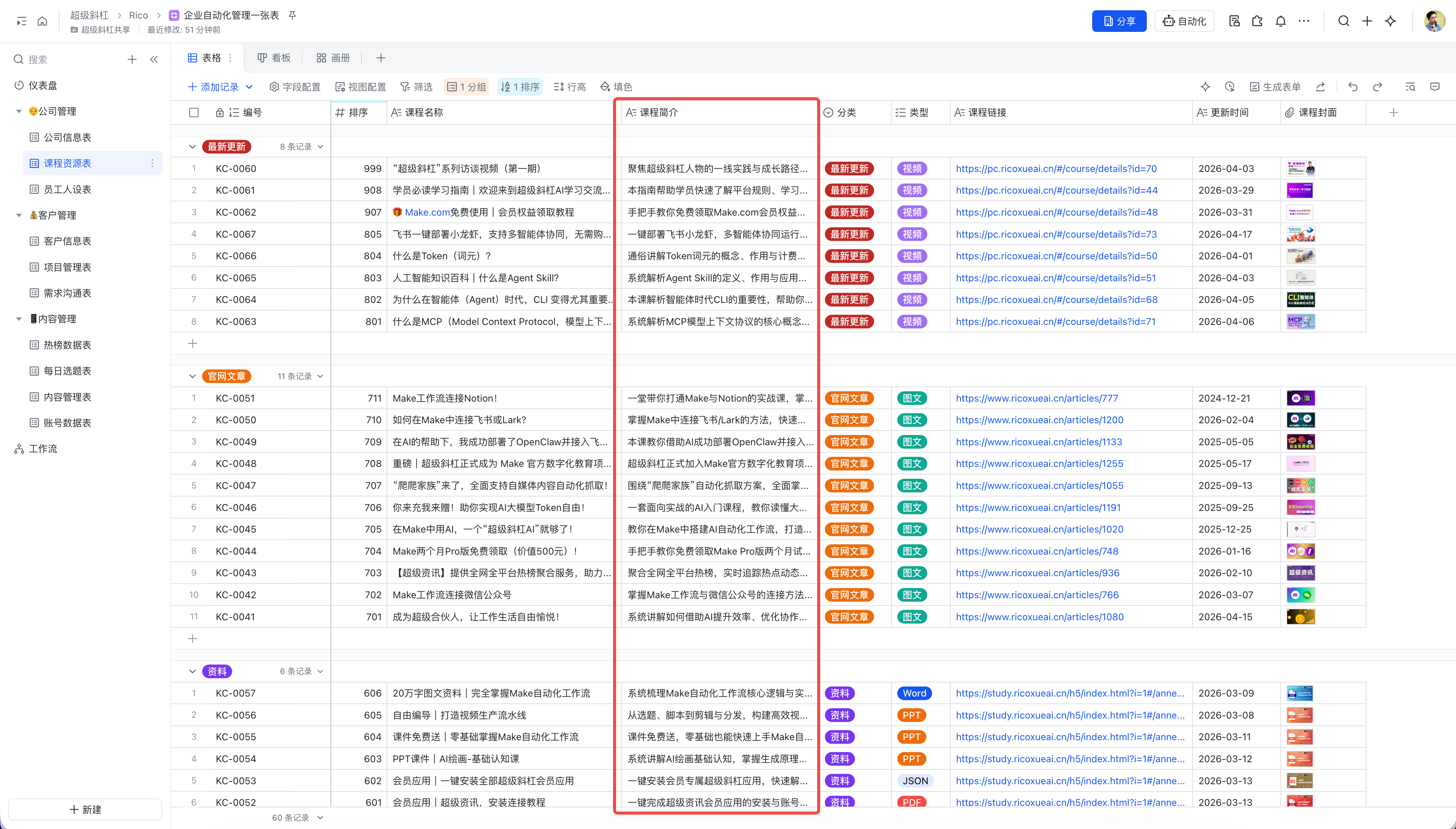This screenshot has height=829, width=1456.
Task: Collapse the 最新更新 group
Action: (192, 147)
